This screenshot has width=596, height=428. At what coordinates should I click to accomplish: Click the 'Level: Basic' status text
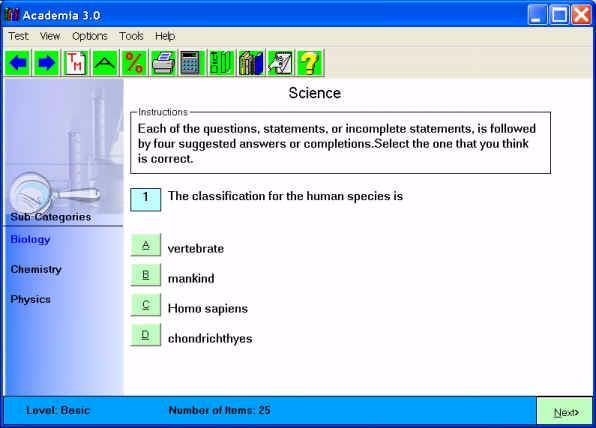coord(58,410)
